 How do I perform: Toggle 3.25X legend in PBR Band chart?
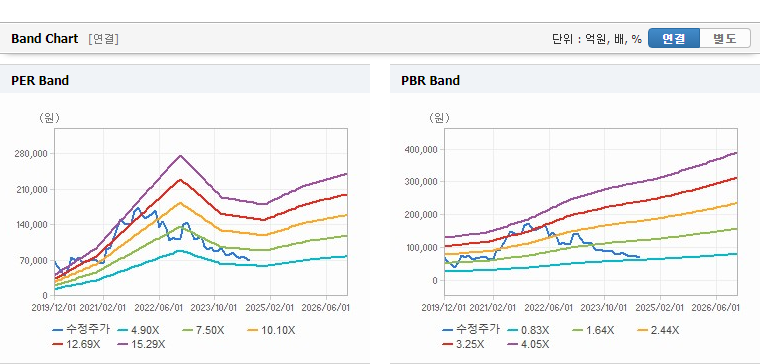[463, 344]
